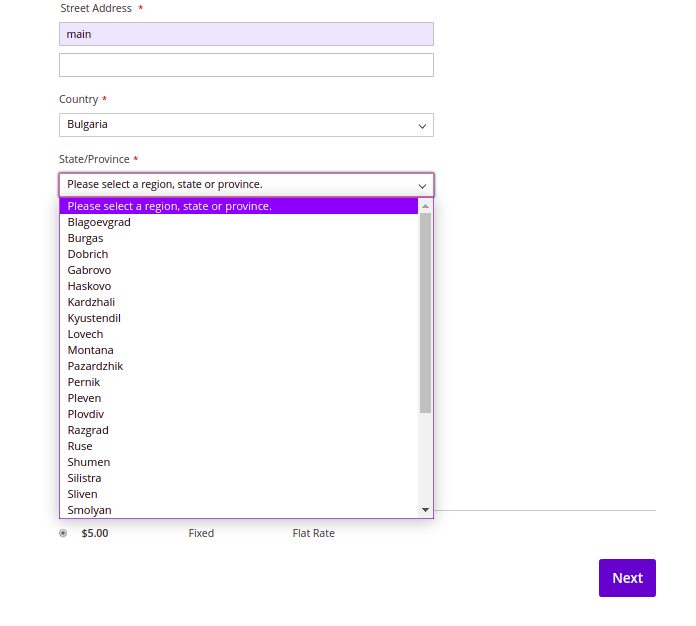Choose Blagoevgrad from the region list
Image resolution: width=696 pixels, height=626 pixels.
[239, 222]
